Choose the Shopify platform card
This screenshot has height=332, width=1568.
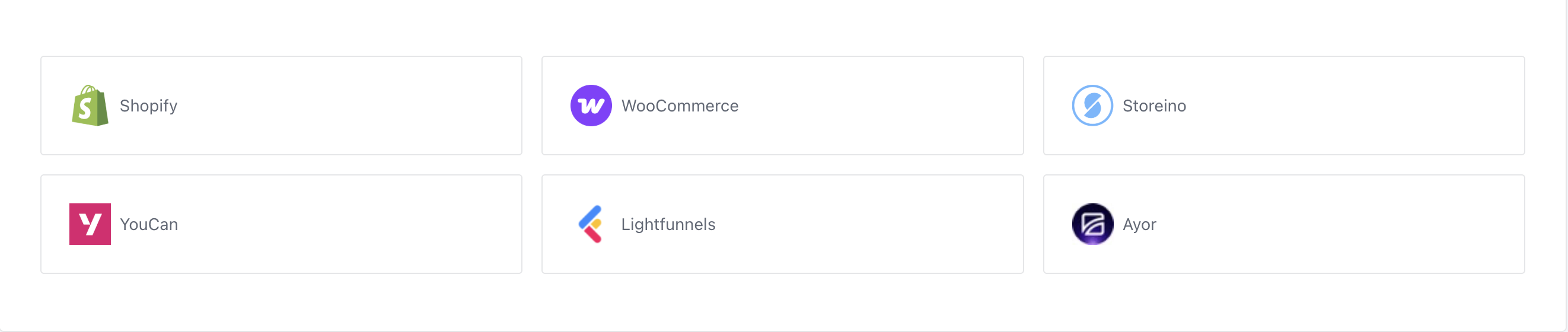point(281,106)
